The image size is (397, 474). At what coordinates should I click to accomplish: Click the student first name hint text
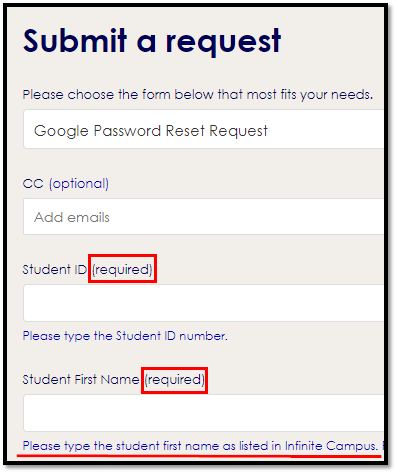tap(200, 446)
